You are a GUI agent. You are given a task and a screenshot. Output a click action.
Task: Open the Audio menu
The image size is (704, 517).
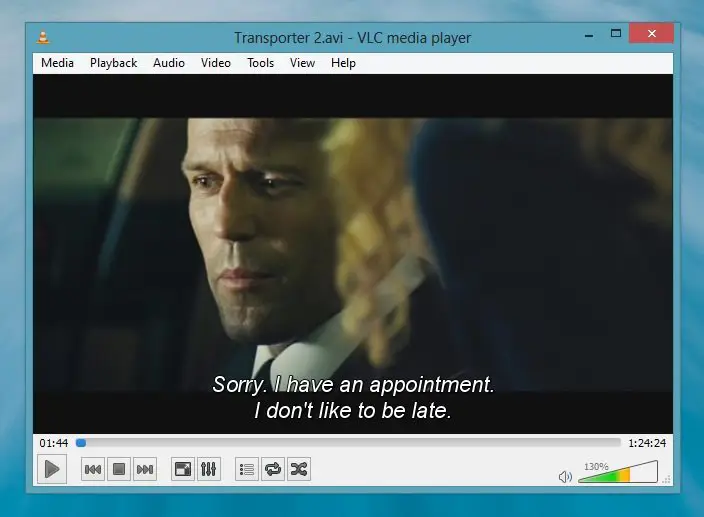169,63
